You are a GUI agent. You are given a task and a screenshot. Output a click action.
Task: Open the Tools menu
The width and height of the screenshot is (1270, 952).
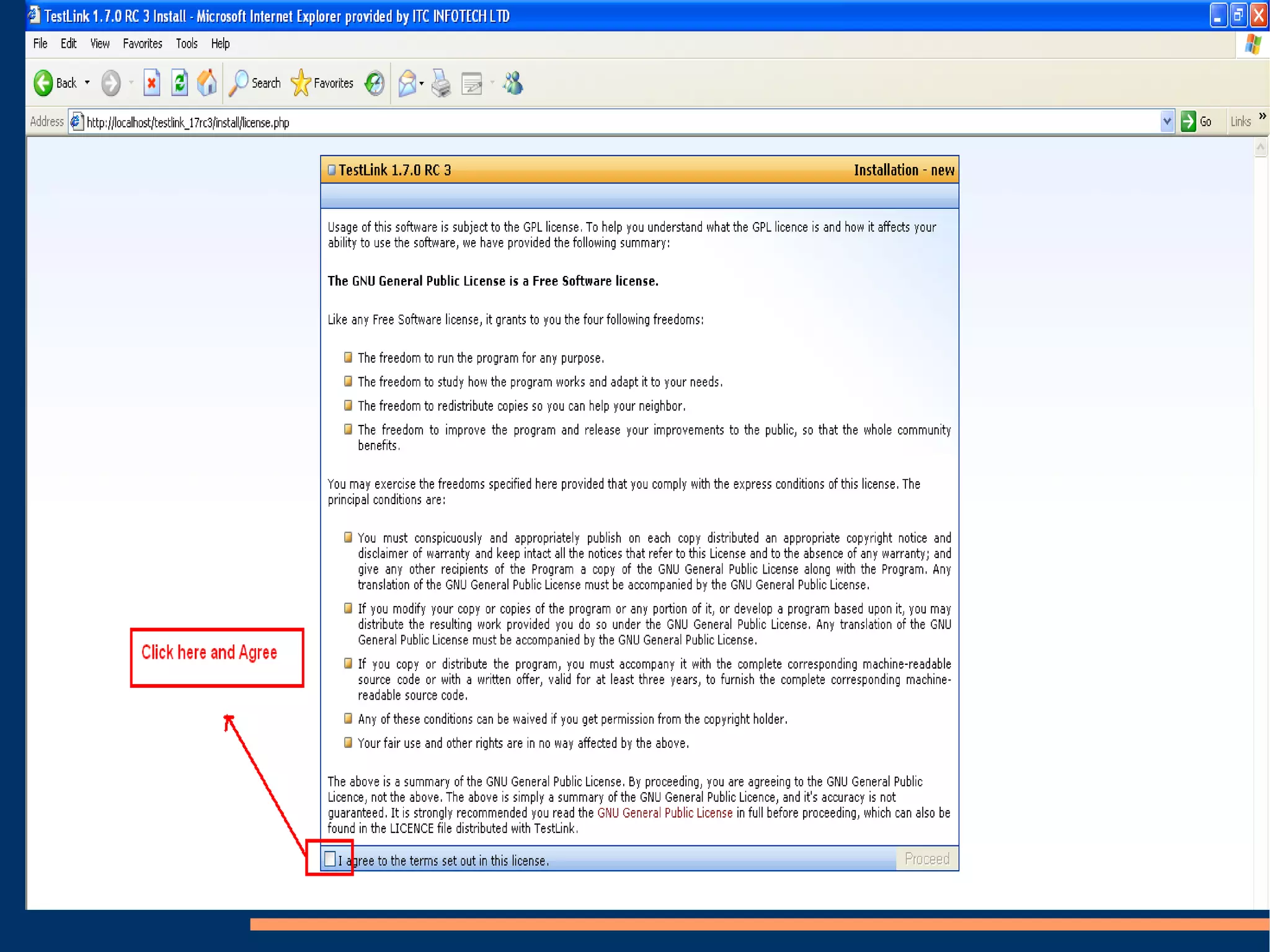point(187,43)
